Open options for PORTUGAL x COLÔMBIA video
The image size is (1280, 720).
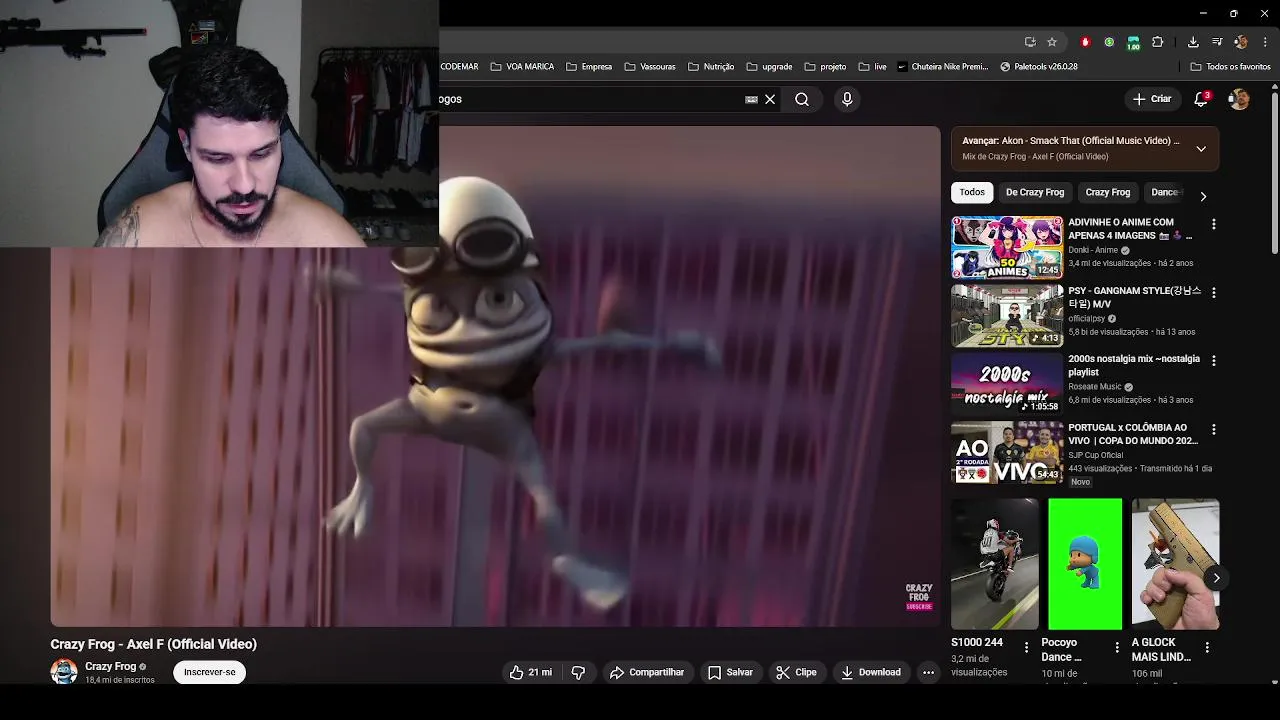coord(1213,430)
